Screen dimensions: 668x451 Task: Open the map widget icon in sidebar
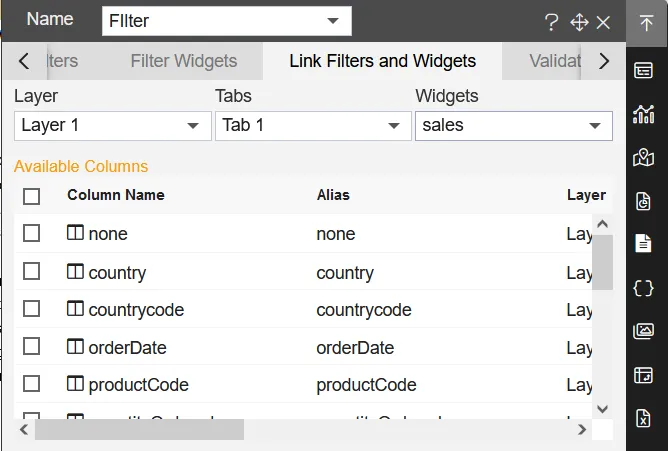[644, 157]
